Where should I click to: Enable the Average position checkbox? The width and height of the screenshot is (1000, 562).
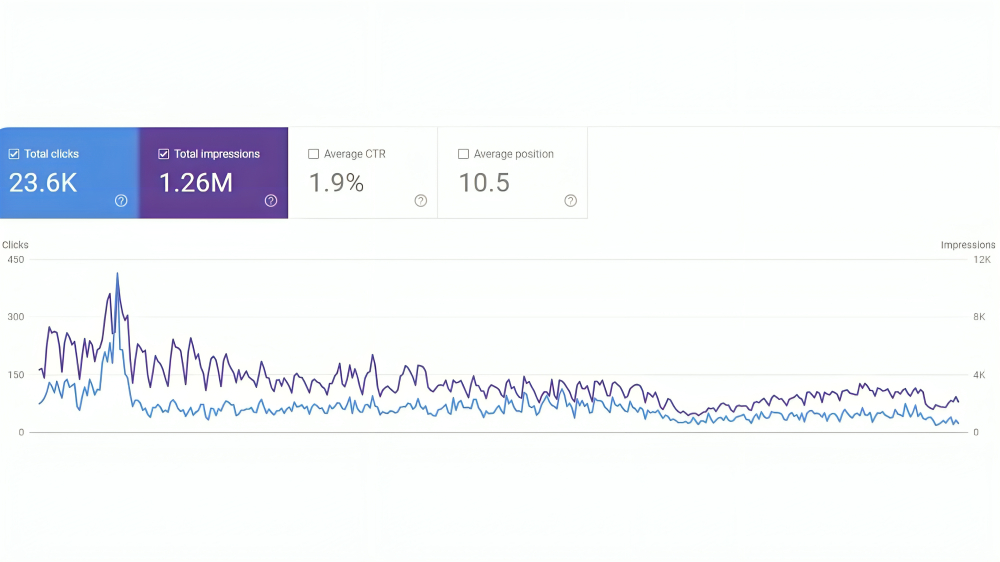click(x=463, y=154)
